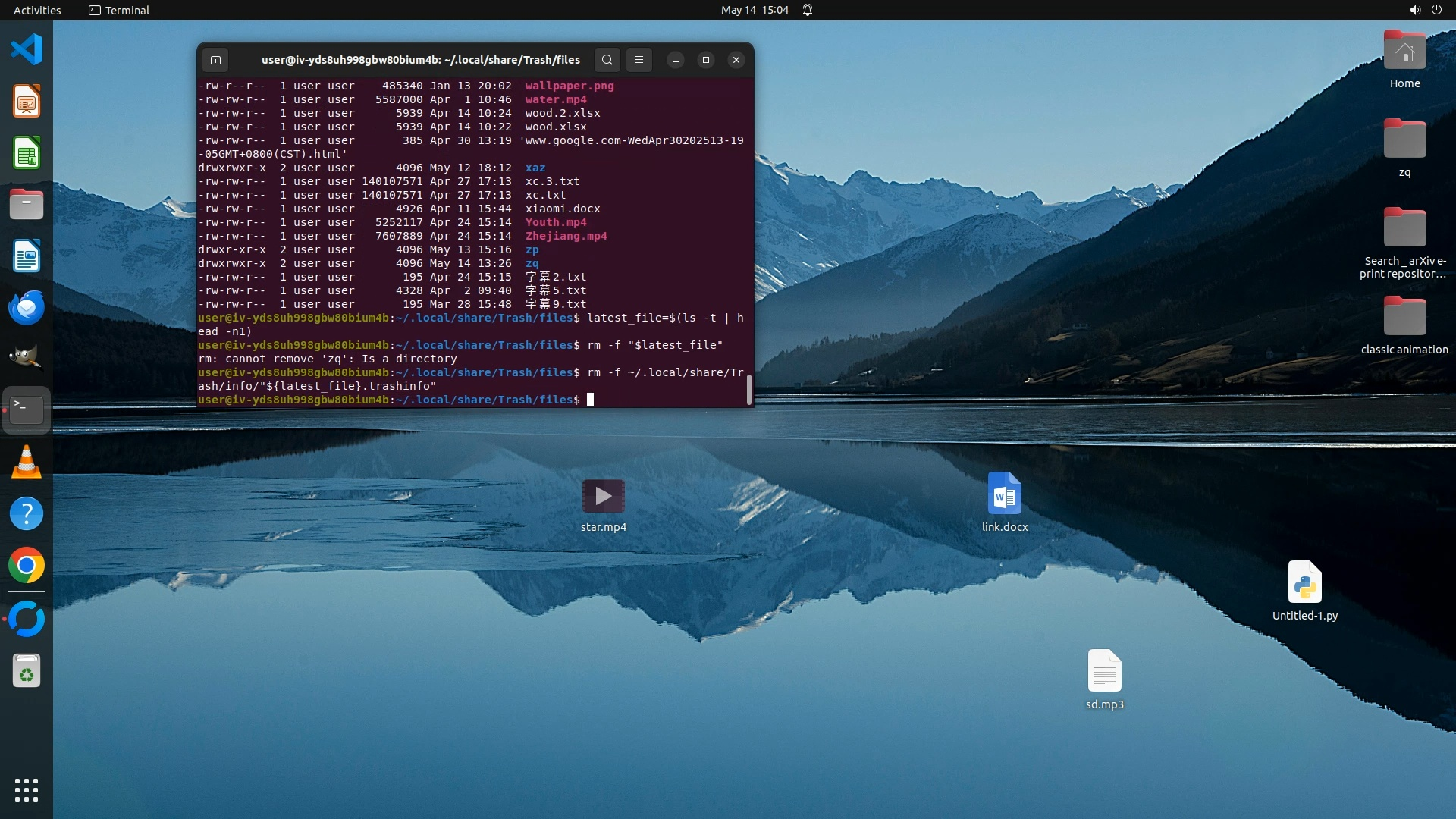Open Visual Studio Code from dock

[x=27, y=50]
